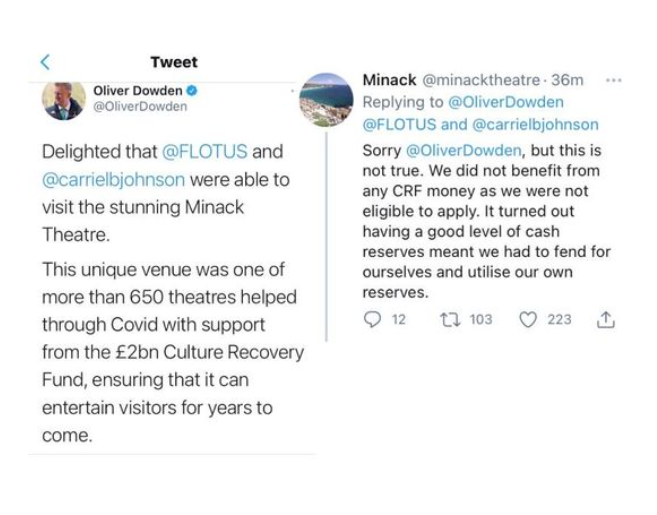
Task: Open the three-dot more options menu
Action: [x=613, y=80]
